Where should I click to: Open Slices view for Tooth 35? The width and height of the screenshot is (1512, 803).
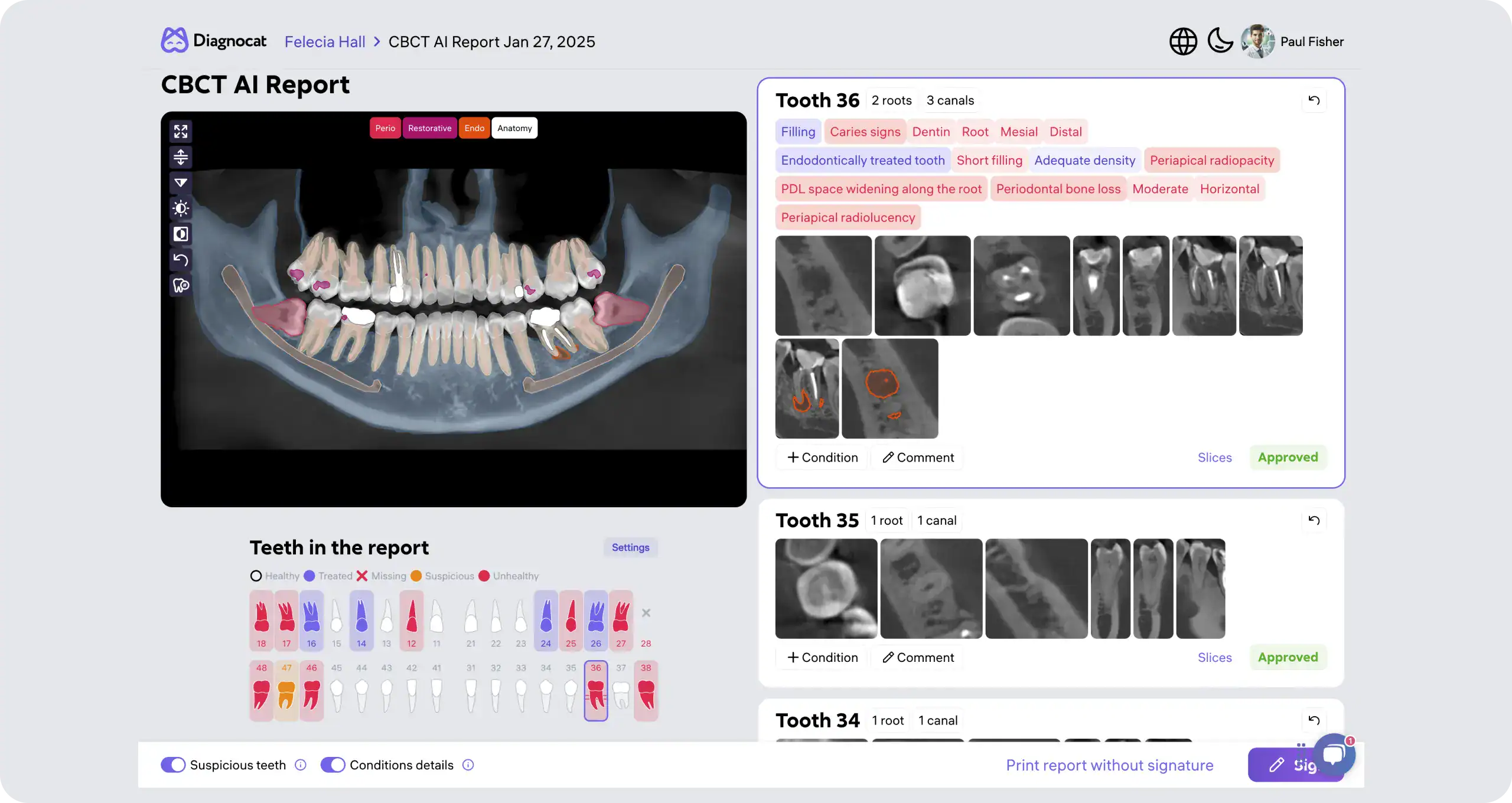click(1214, 658)
